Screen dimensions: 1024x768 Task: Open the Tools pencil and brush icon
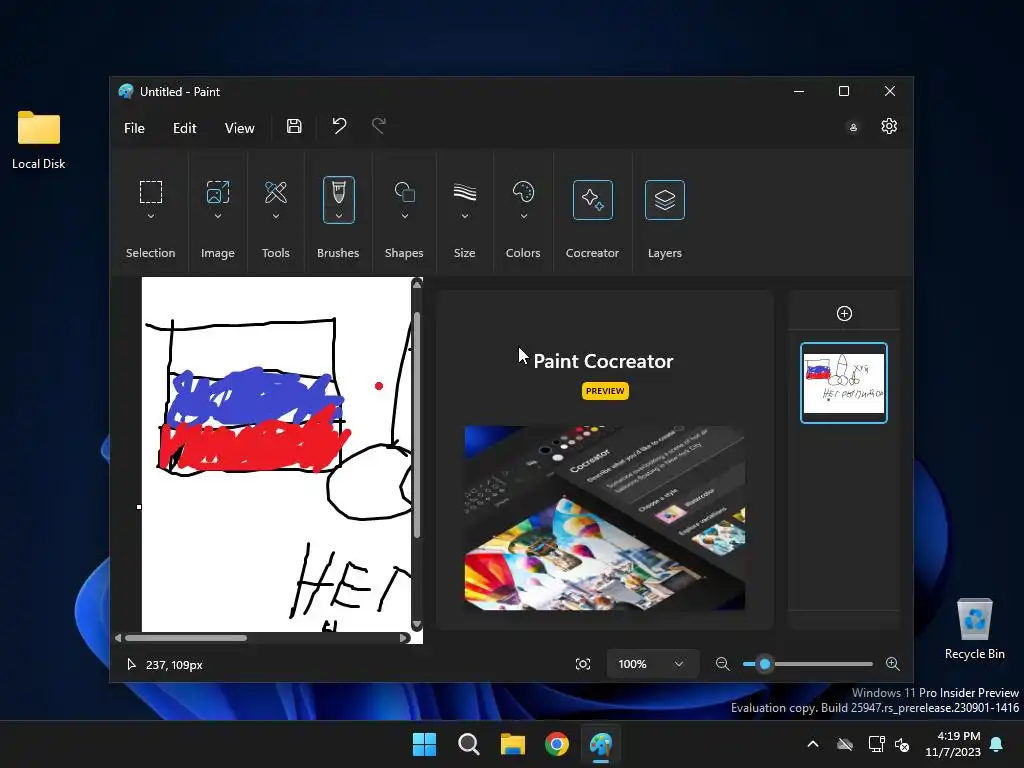point(276,192)
